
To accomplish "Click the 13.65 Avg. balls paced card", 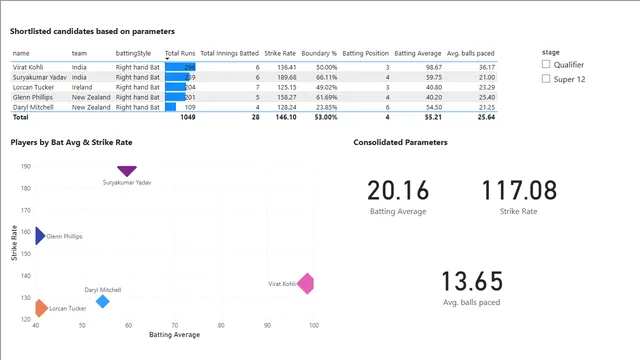I will coord(472,288).
